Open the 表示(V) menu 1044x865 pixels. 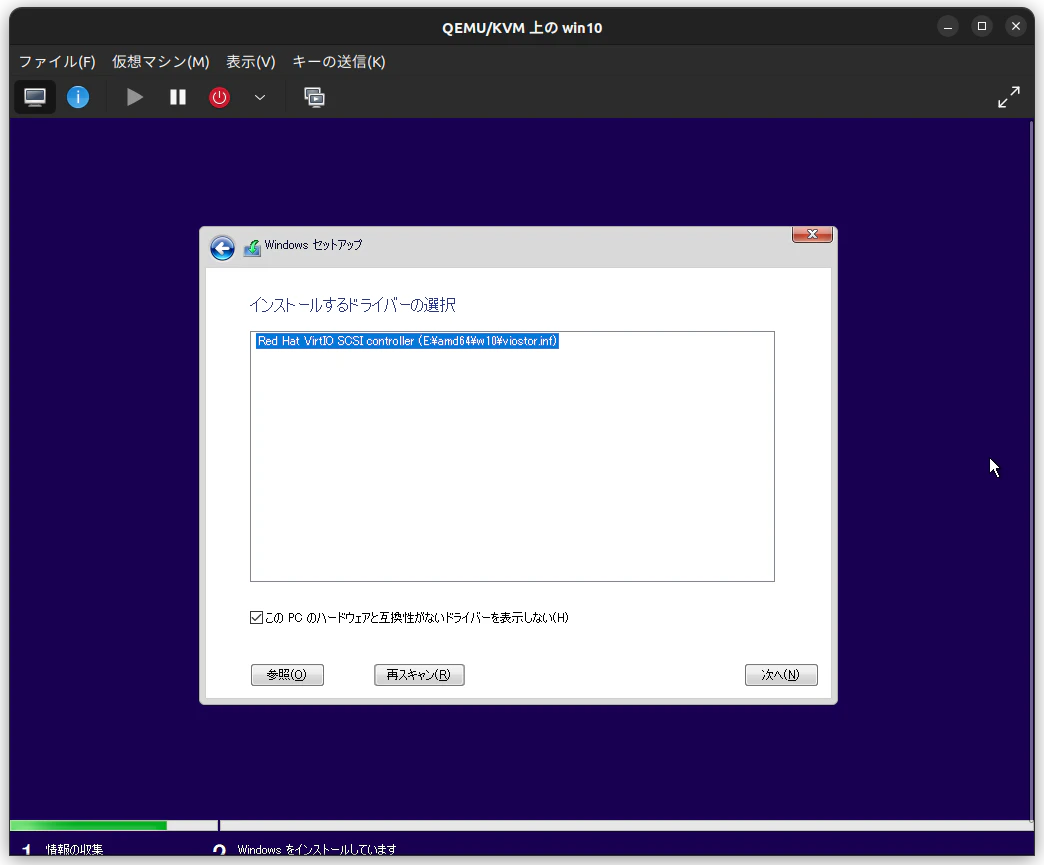click(250, 62)
